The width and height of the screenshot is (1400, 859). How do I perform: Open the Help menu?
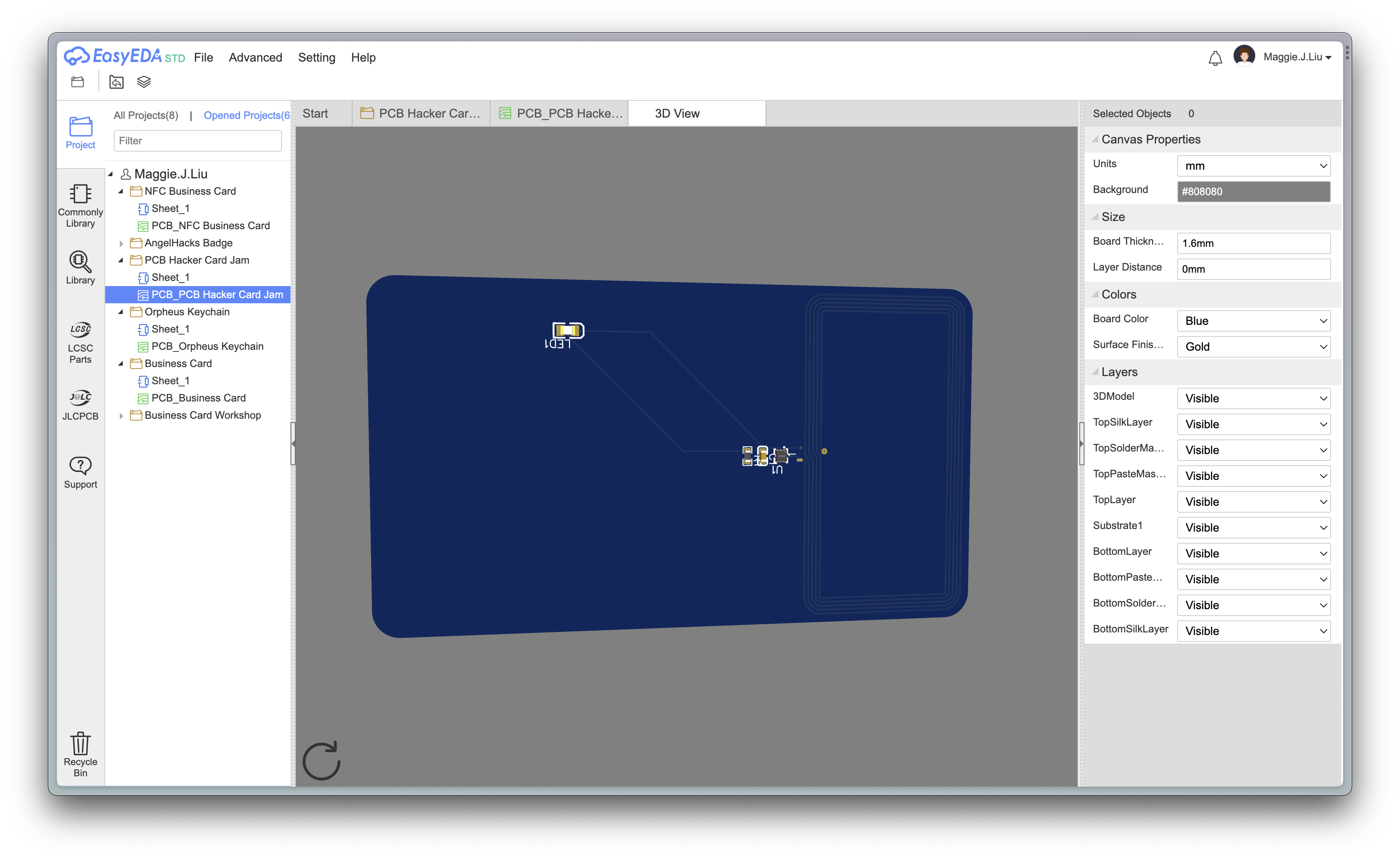(x=362, y=57)
